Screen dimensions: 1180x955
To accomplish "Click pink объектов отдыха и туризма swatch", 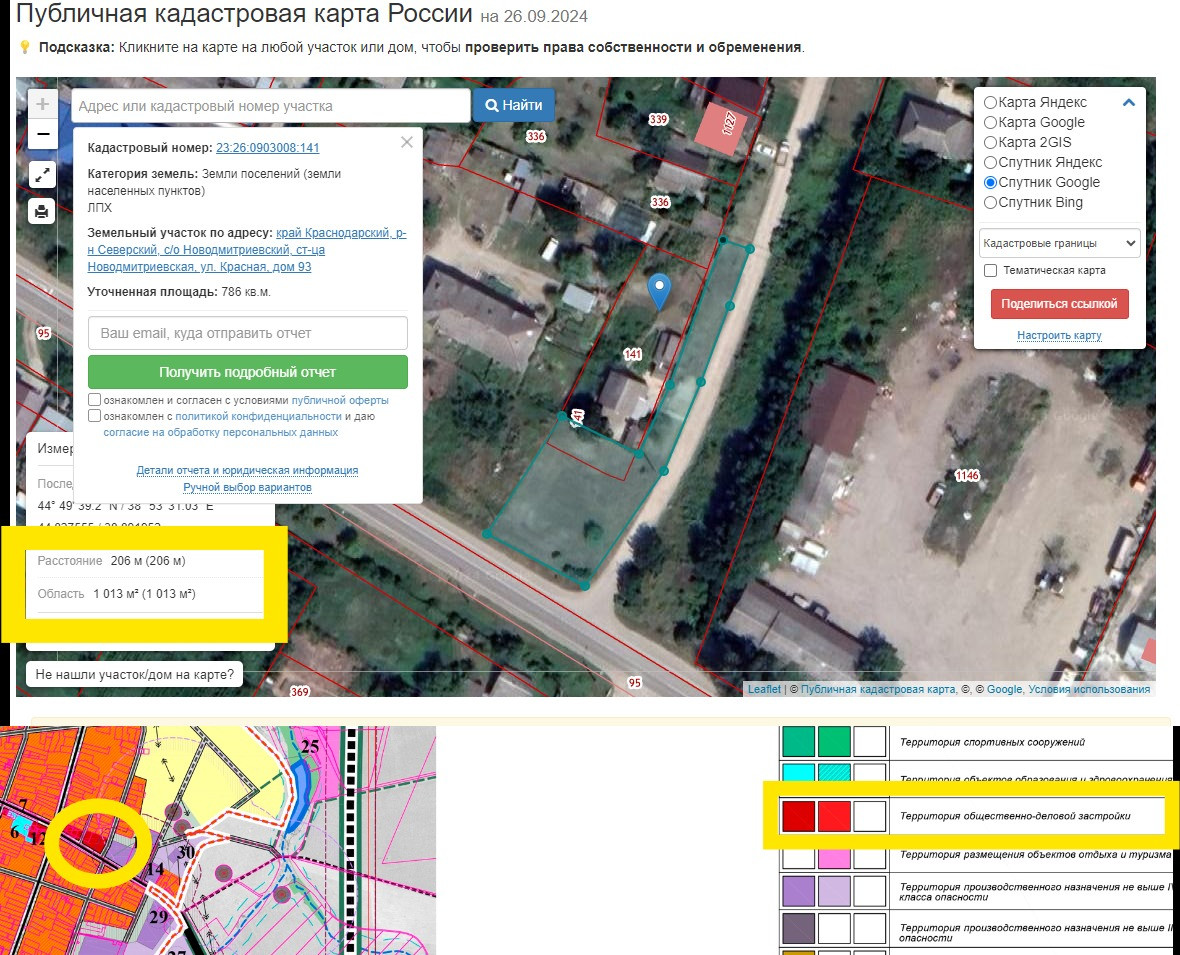I will (834, 858).
